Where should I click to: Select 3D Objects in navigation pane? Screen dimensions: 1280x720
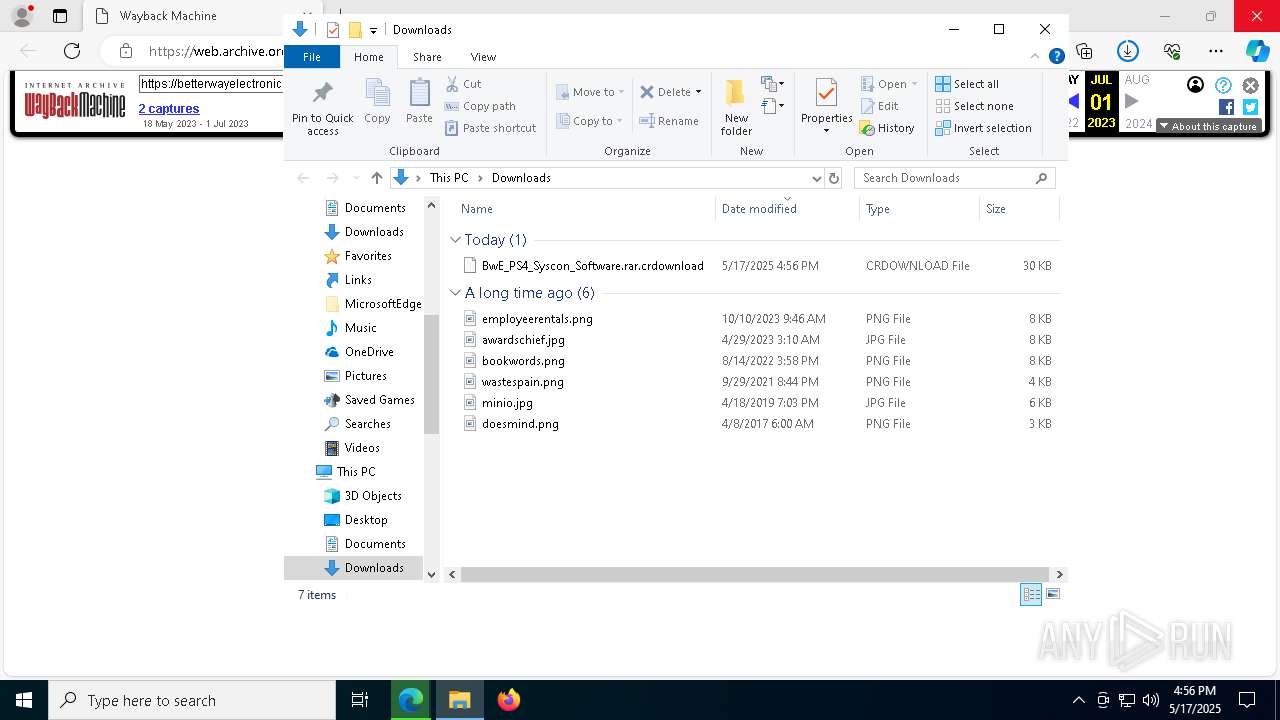373,496
